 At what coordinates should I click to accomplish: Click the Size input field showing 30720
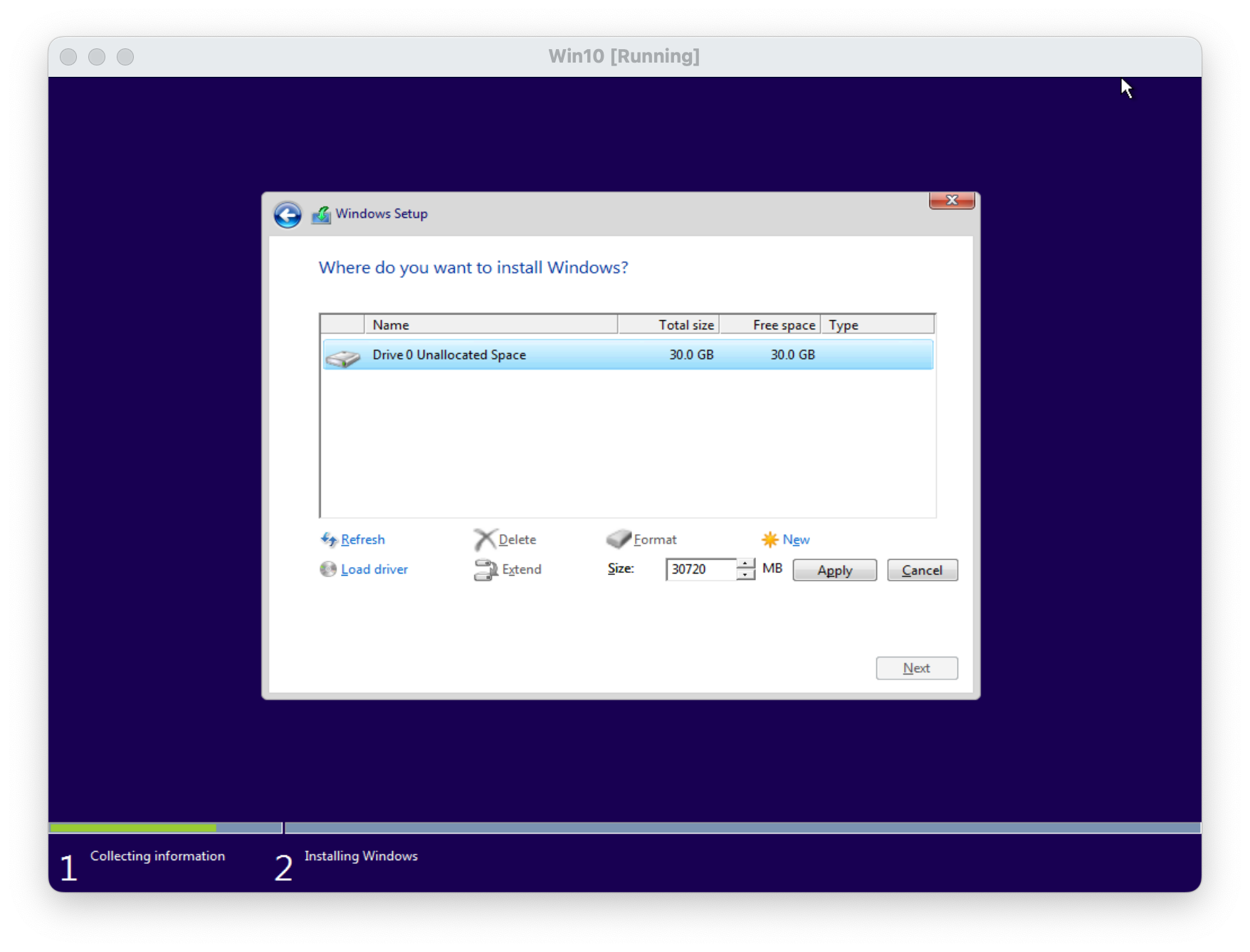pyautogui.click(x=700, y=569)
